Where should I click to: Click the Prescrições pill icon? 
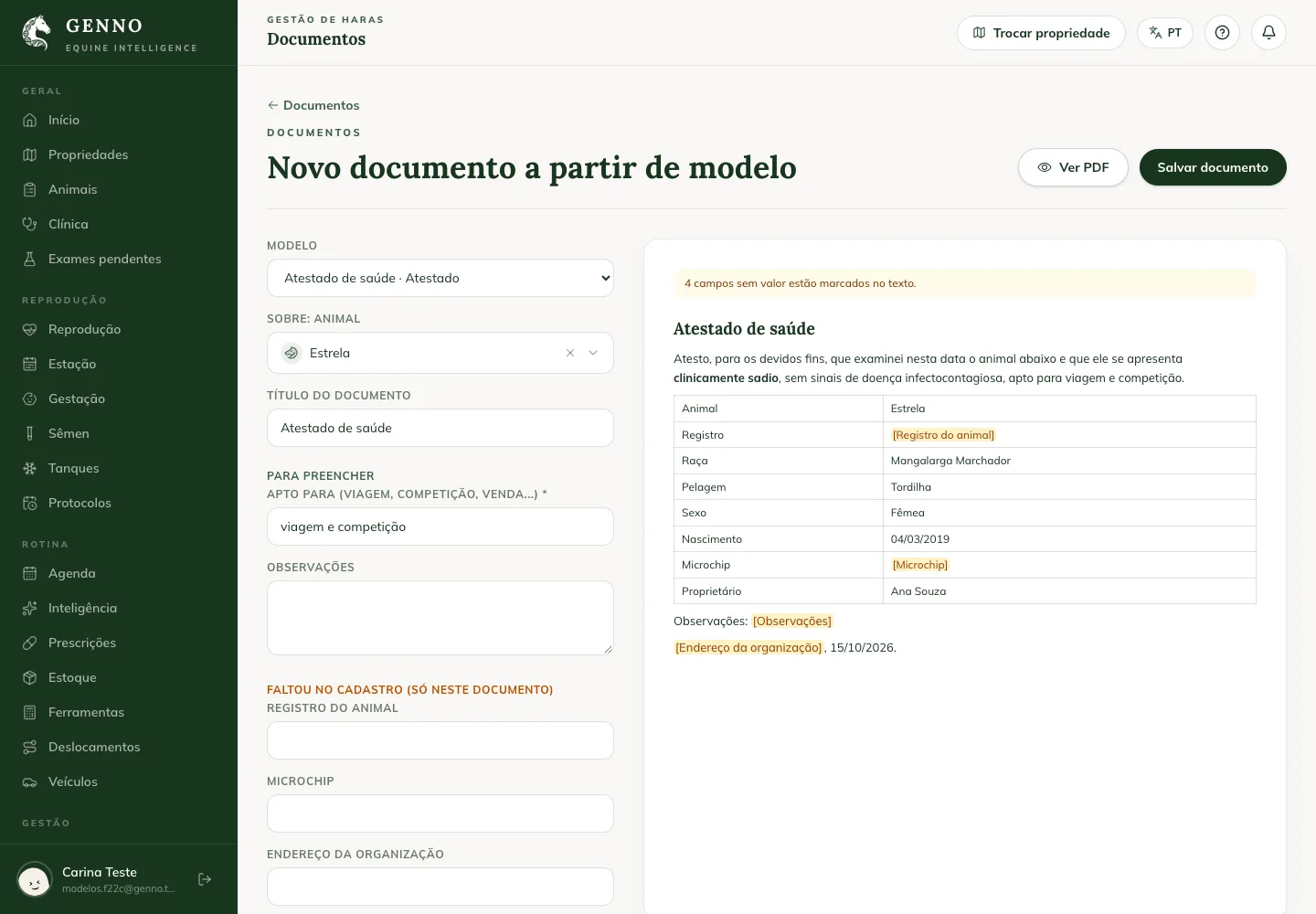(x=30, y=643)
